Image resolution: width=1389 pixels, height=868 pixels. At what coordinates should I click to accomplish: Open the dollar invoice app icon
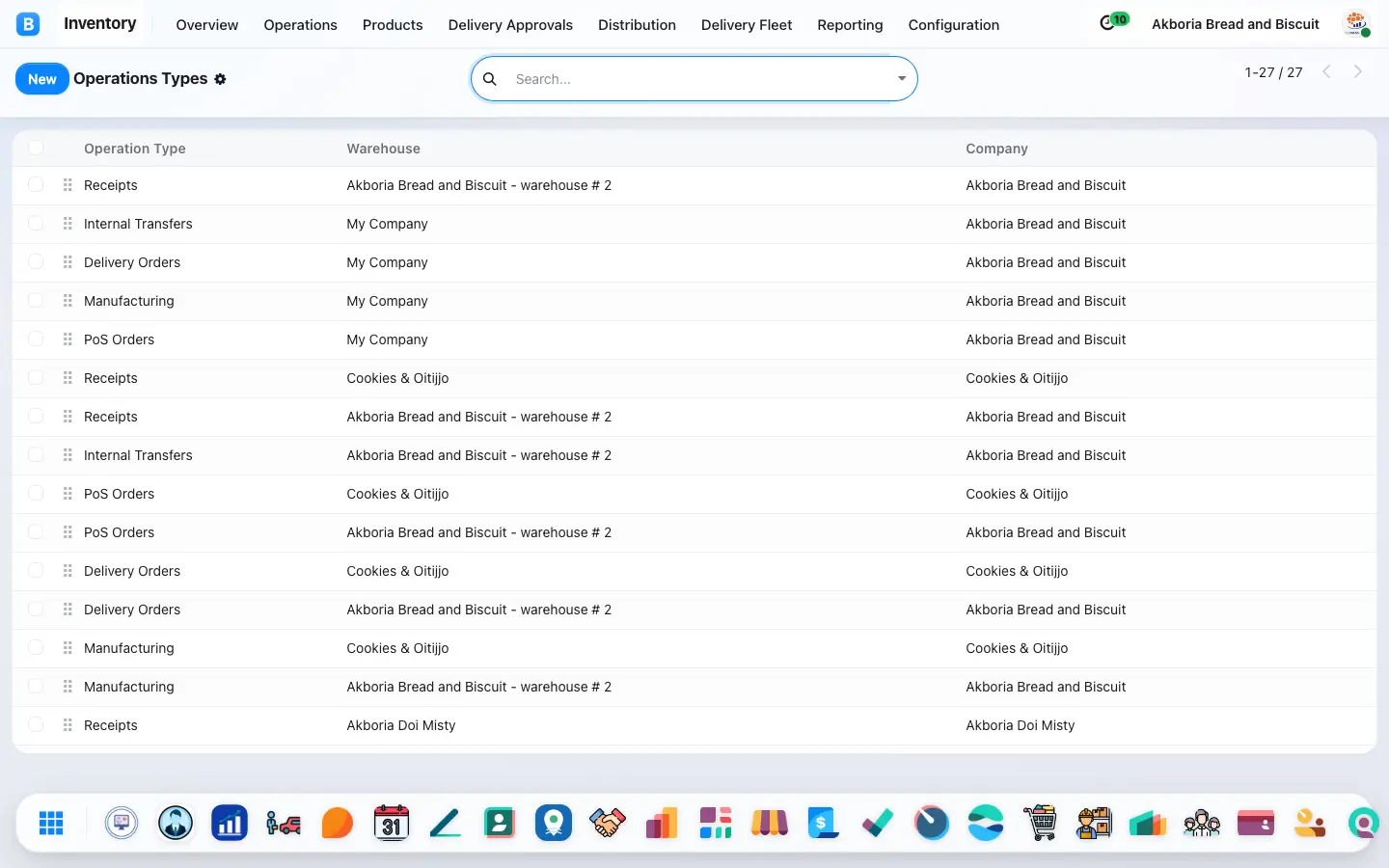[x=824, y=823]
